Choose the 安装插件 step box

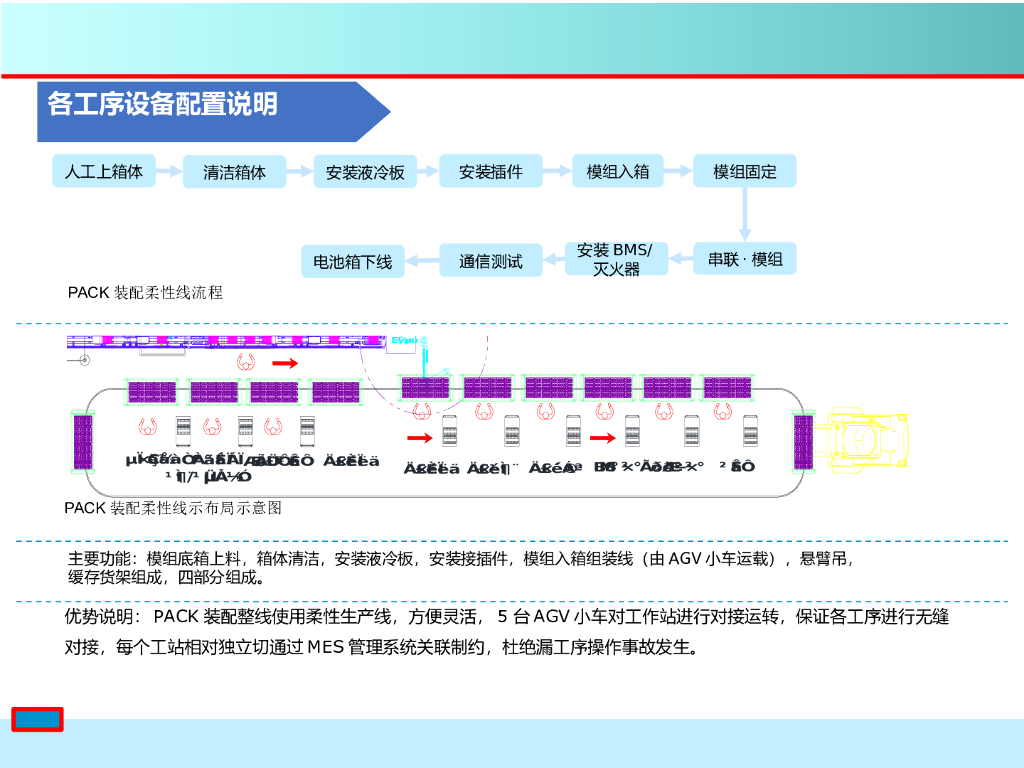click(490, 172)
